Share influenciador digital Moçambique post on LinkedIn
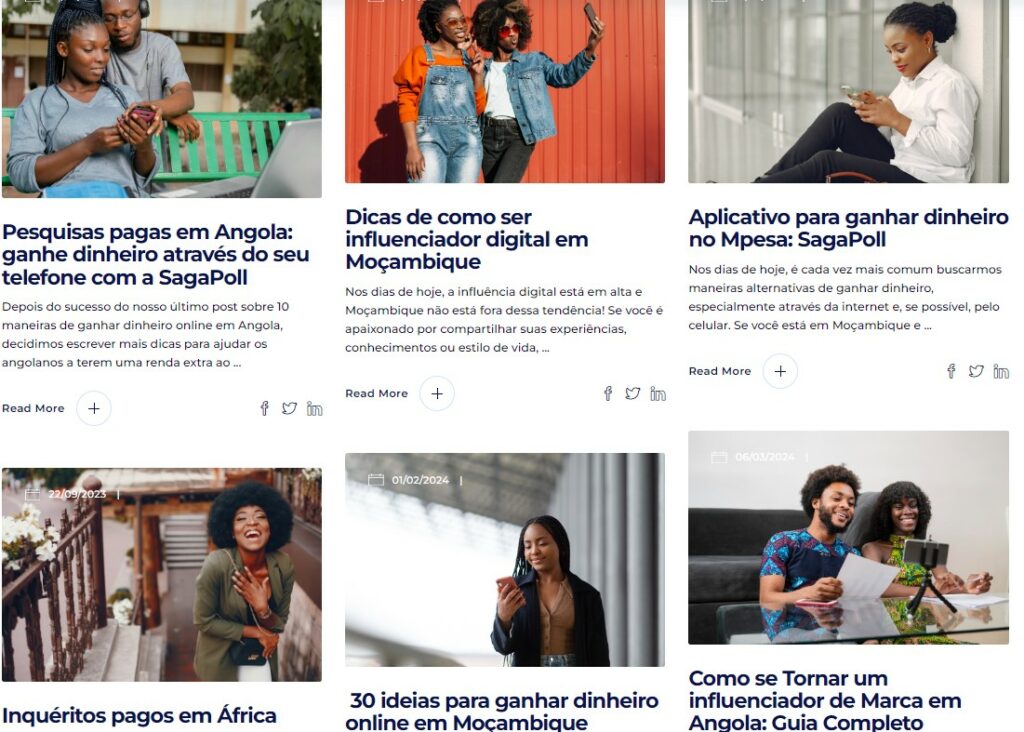 [x=658, y=394]
